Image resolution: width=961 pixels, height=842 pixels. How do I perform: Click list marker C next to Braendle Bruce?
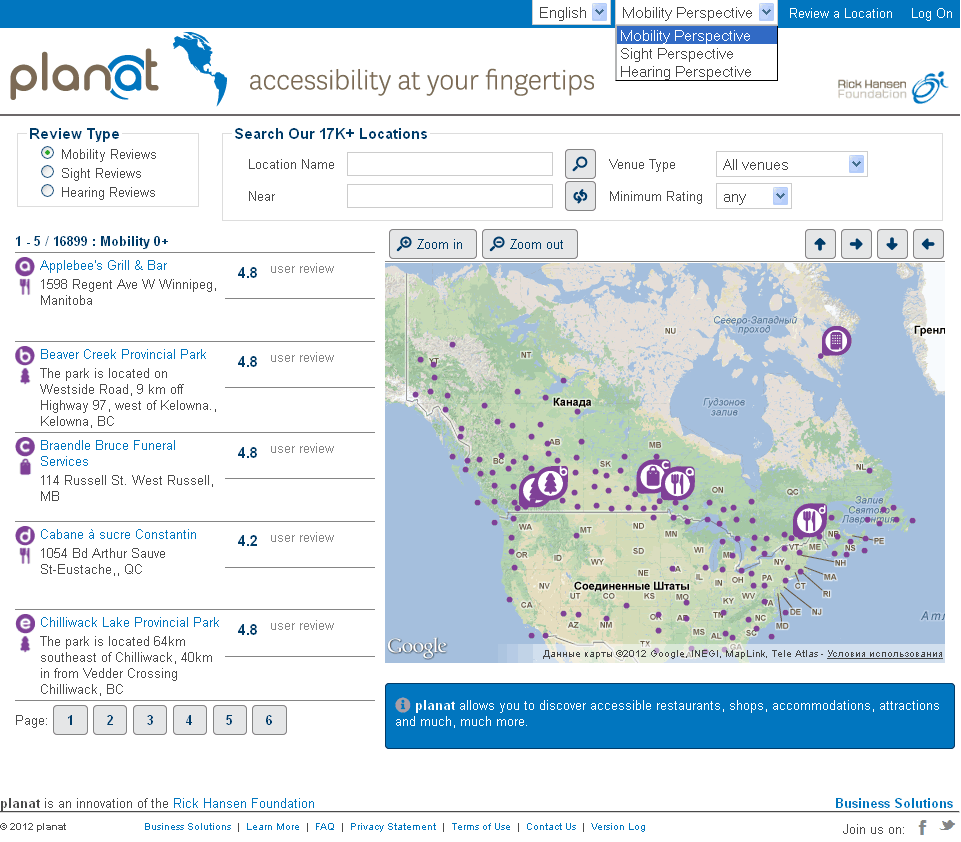(x=25, y=446)
